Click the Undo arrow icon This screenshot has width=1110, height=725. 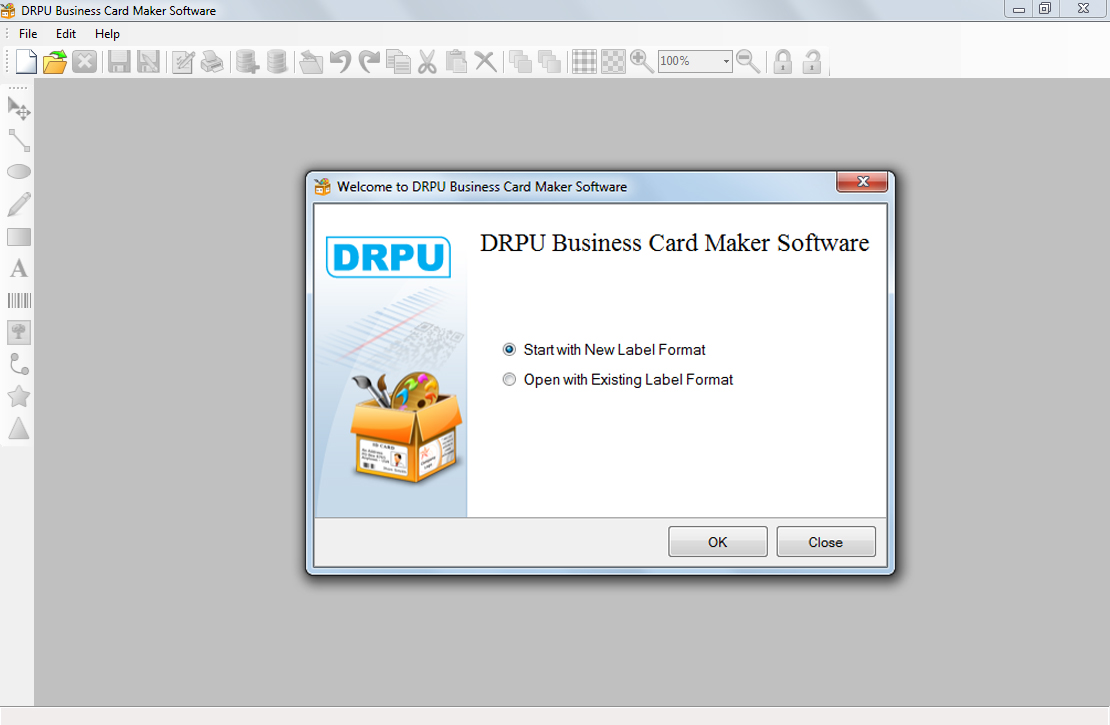(341, 62)
